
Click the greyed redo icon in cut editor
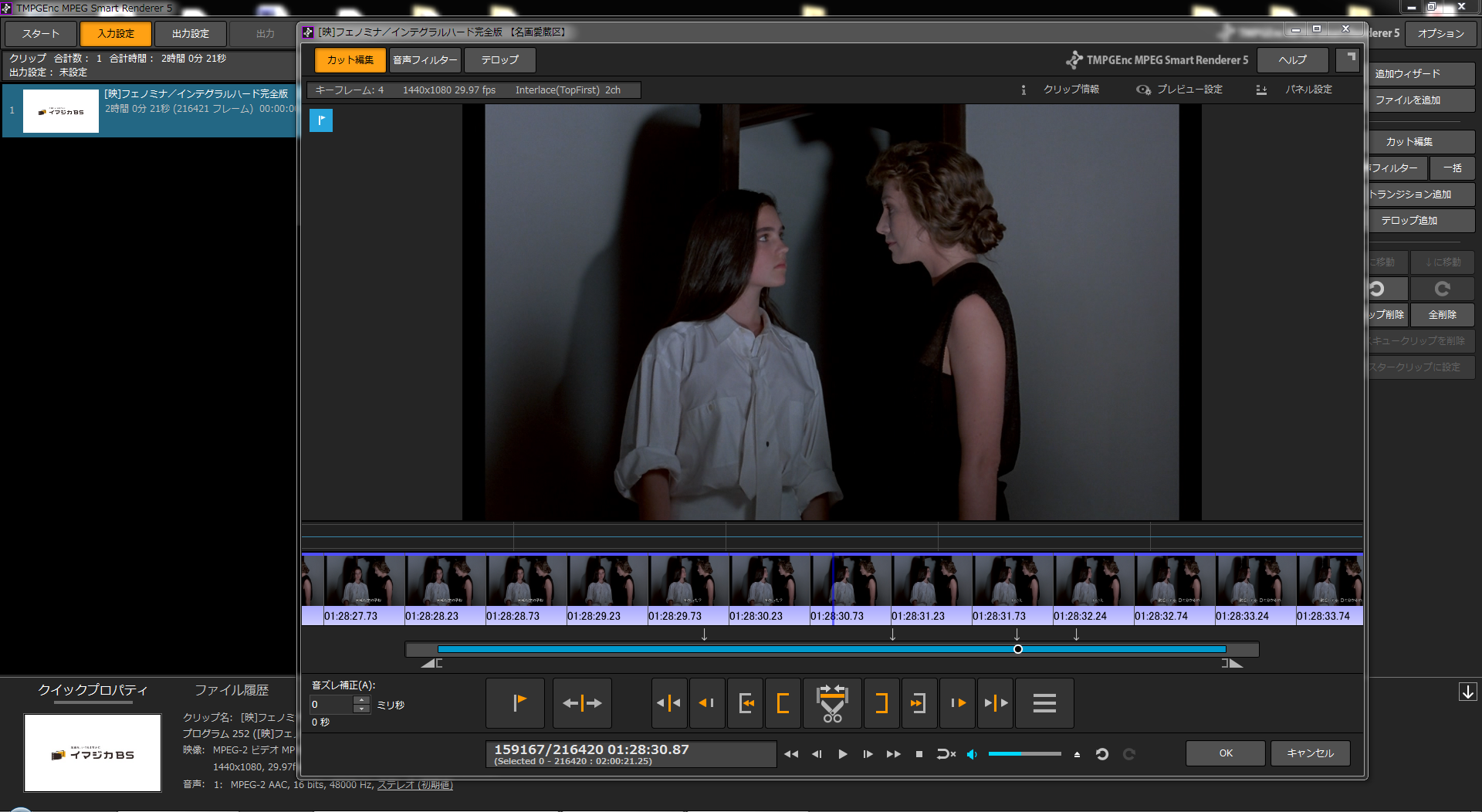[x=1129, y=754]
